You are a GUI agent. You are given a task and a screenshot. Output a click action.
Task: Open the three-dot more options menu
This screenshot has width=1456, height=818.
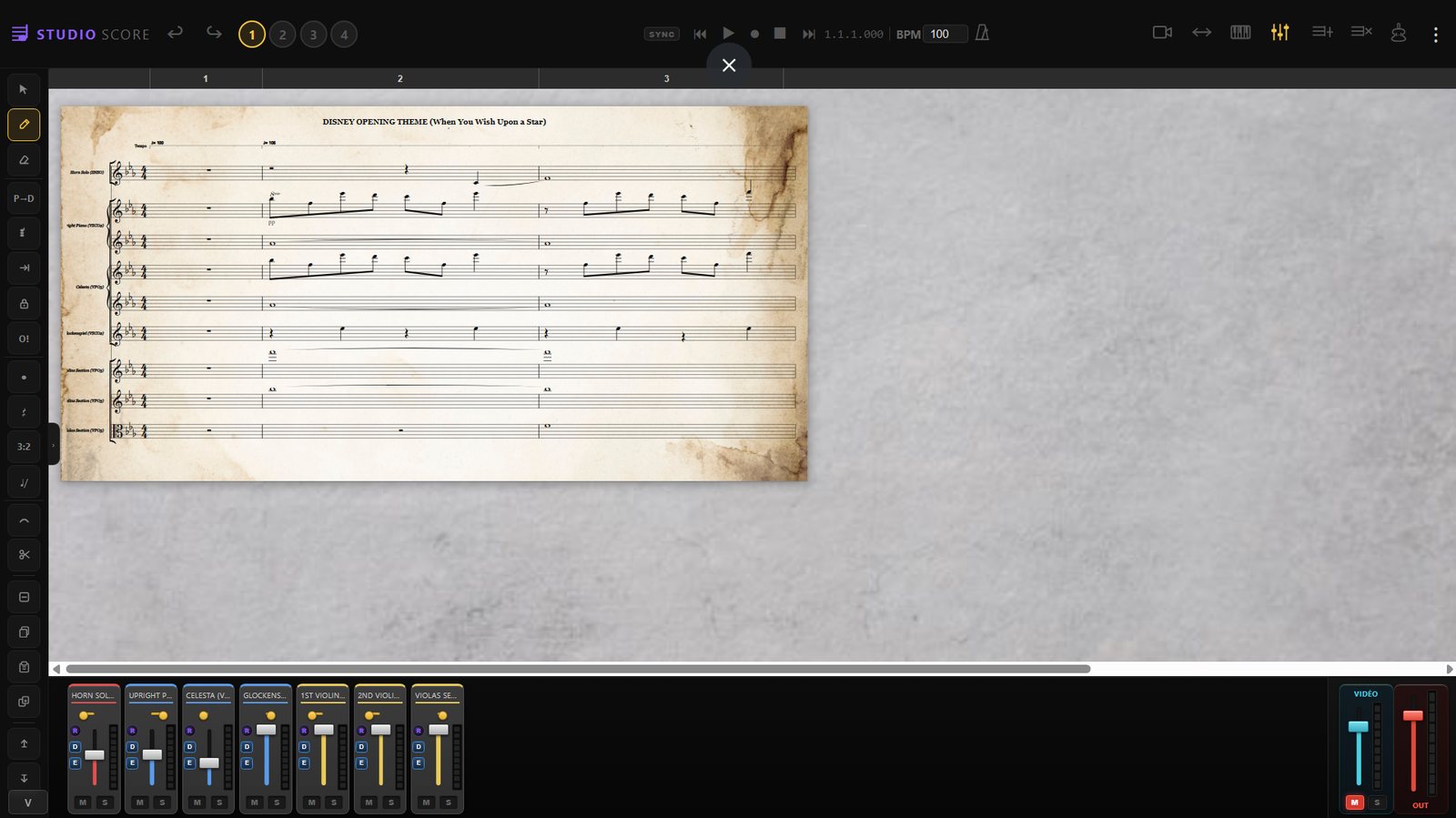tap(1436, 35)
